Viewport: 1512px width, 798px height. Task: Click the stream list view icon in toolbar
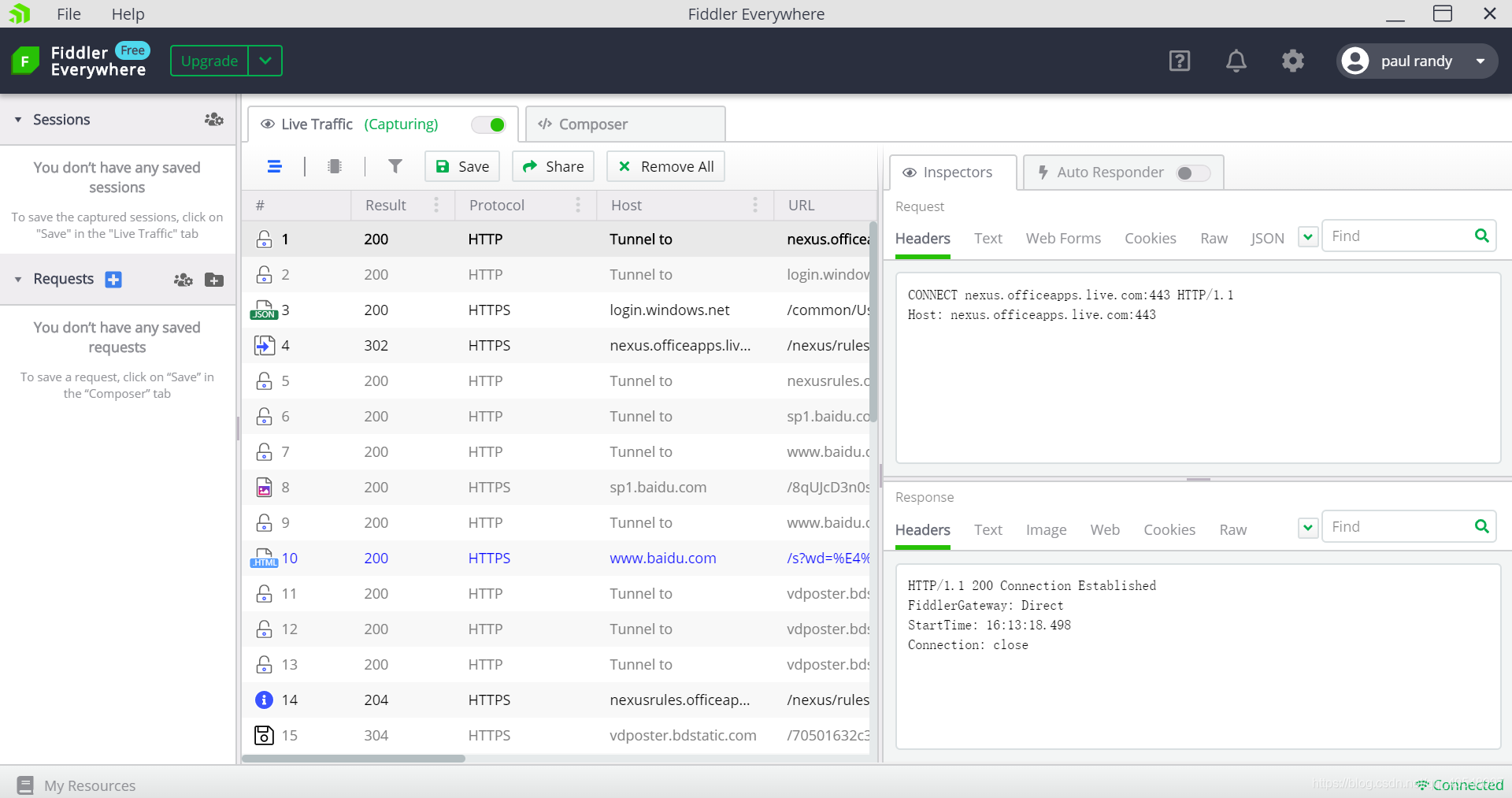[x=274, y=166]
